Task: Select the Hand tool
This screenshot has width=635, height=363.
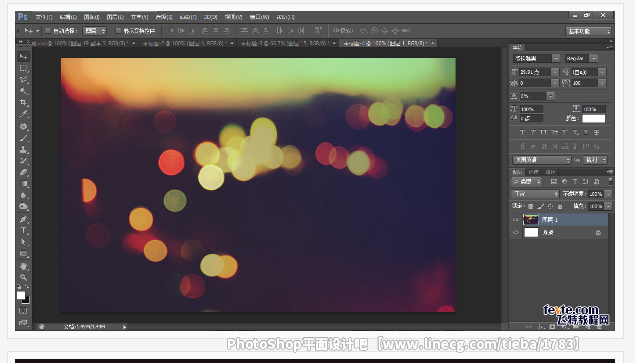Action: [23, 266]
